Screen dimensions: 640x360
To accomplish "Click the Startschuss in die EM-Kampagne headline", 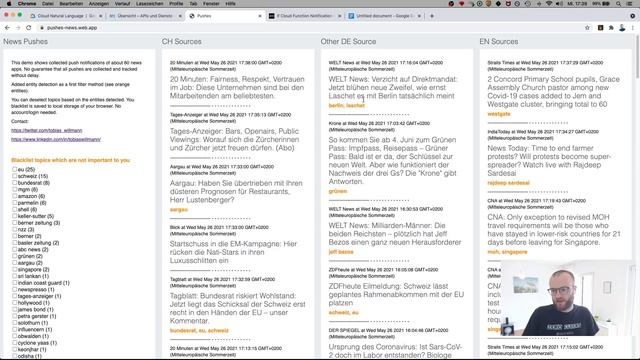I will pyautogui.click(x=233, y=252).
